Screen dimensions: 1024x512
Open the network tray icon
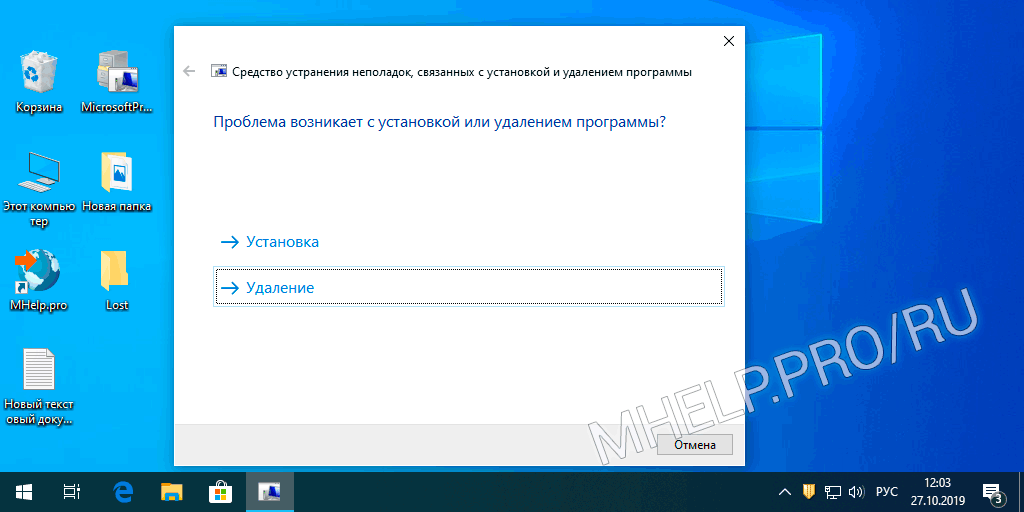point(832,492)
